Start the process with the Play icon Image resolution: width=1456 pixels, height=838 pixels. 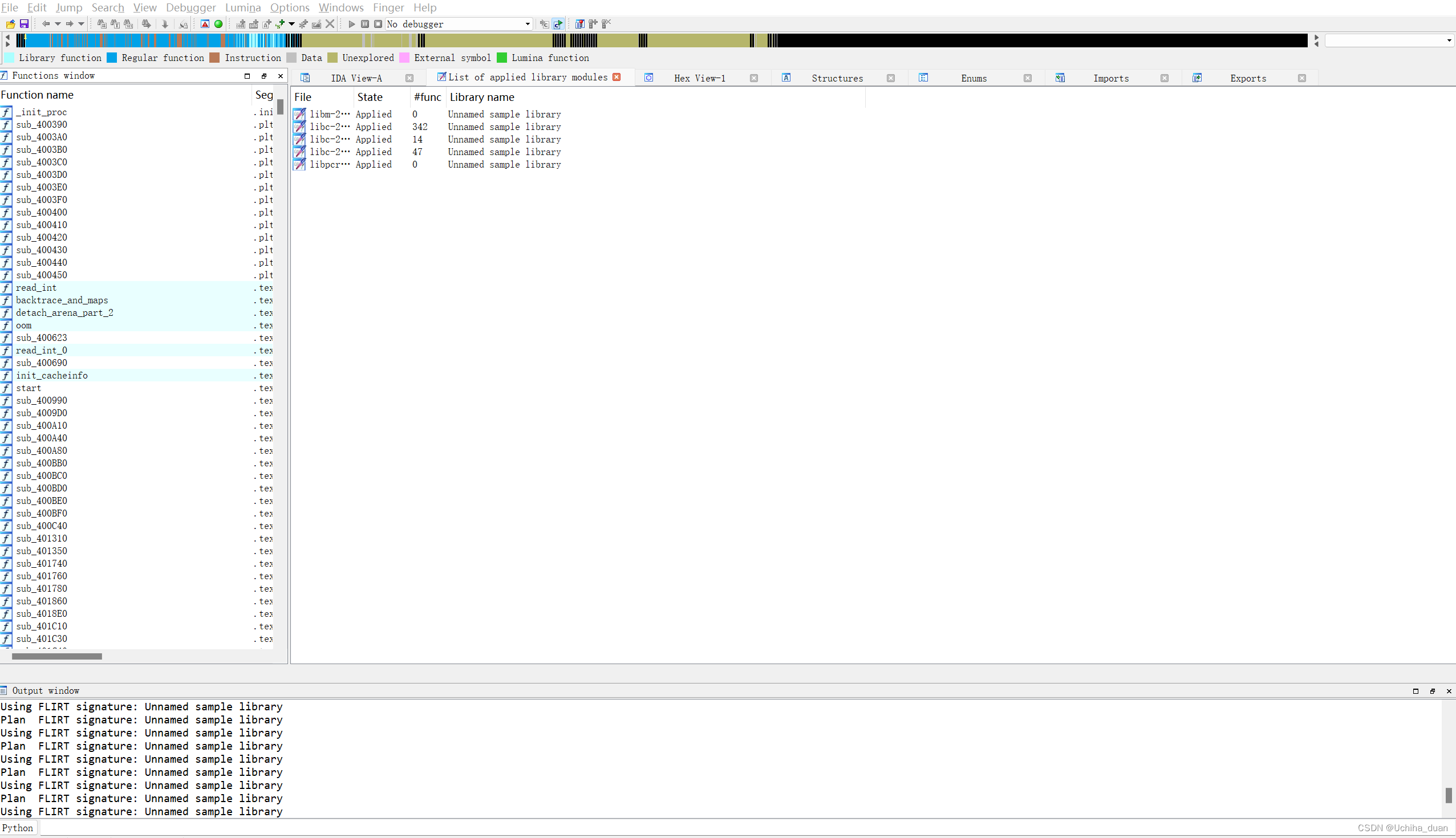[352, 23]
